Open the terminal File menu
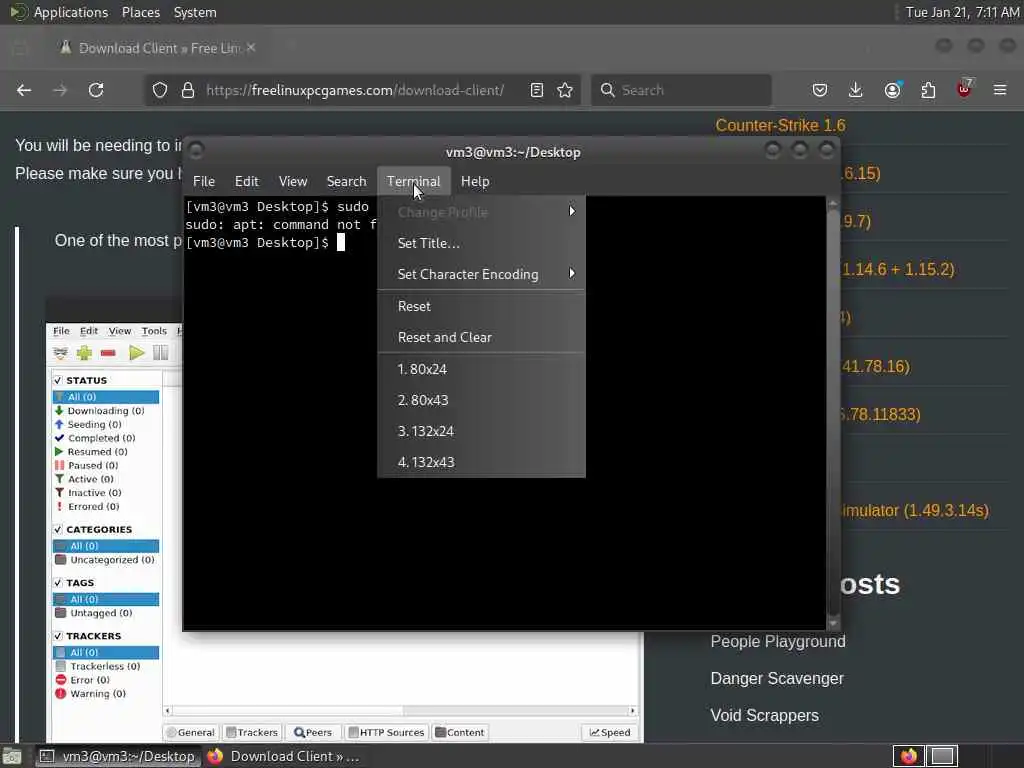 [x=204, y=182]
